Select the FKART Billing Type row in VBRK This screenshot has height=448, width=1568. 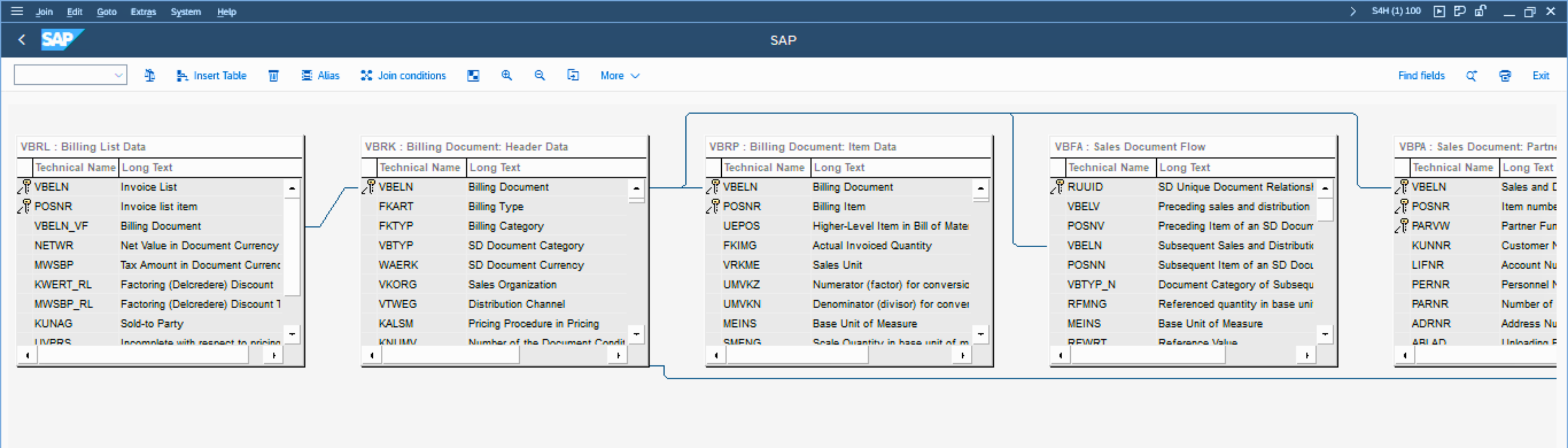[x=396, y=207]
